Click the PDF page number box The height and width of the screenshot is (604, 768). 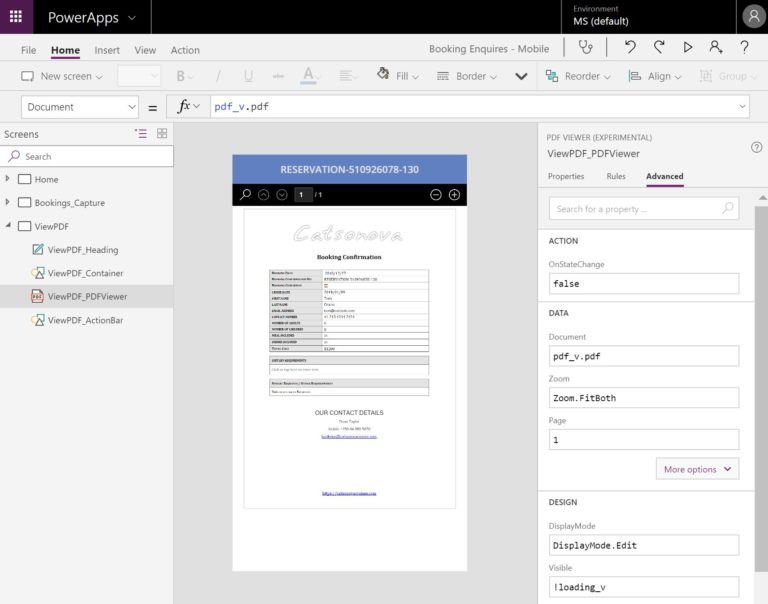coord(303,194)
